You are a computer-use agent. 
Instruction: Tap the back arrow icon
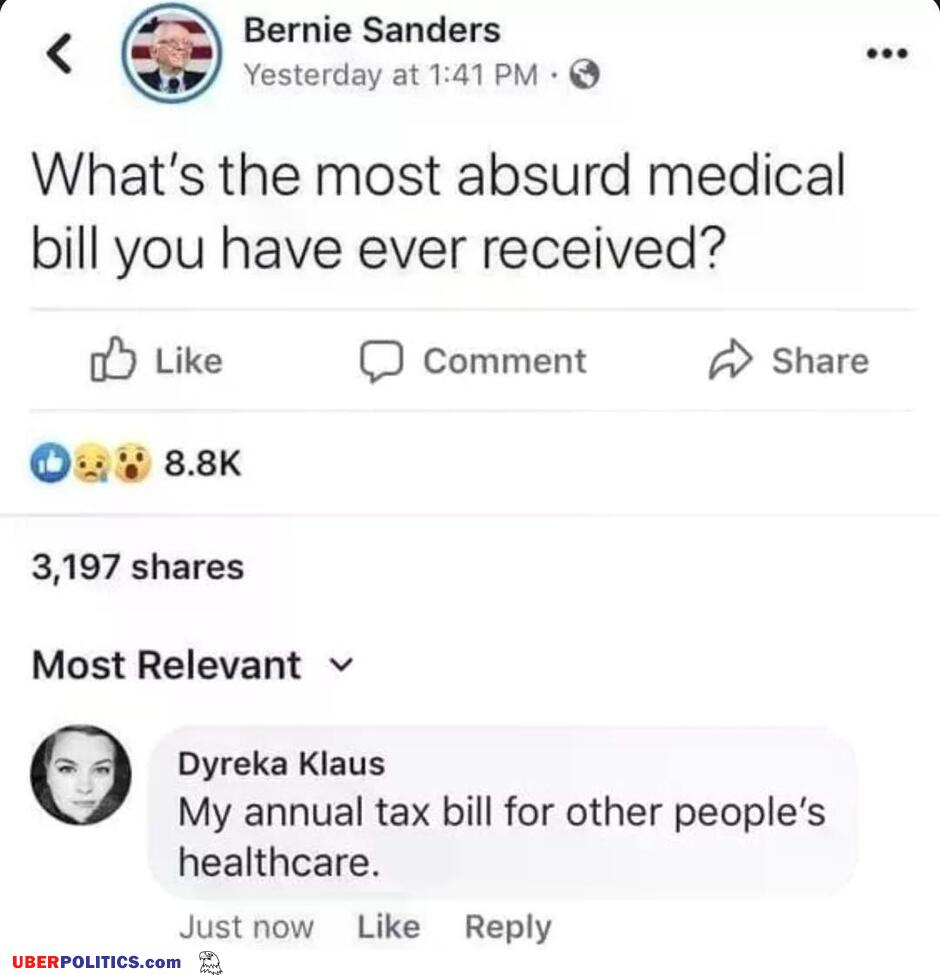61,55
